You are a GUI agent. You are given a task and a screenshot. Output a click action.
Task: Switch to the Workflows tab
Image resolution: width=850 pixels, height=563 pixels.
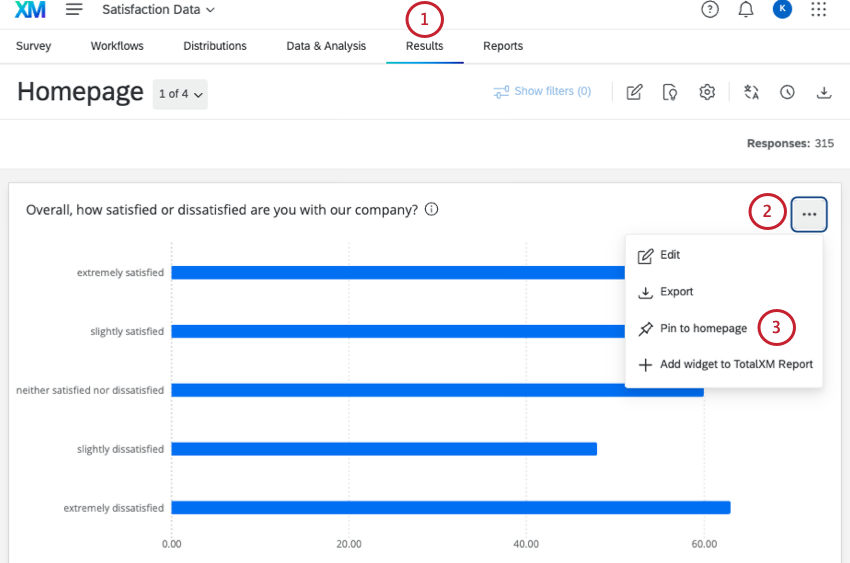[x=117, y=46]
